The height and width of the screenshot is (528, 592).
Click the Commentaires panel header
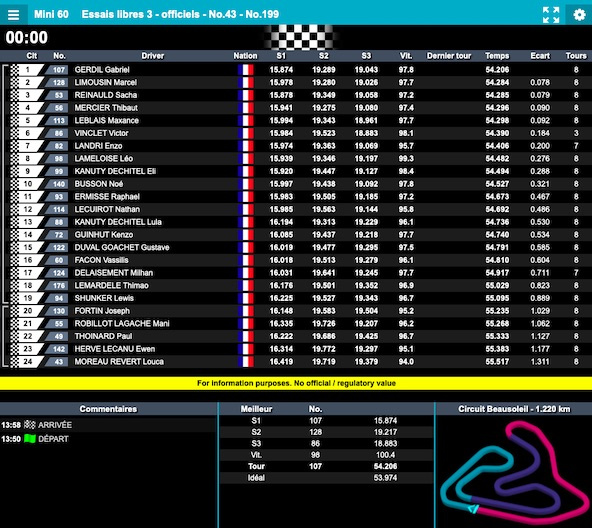(x=108, y=409)
